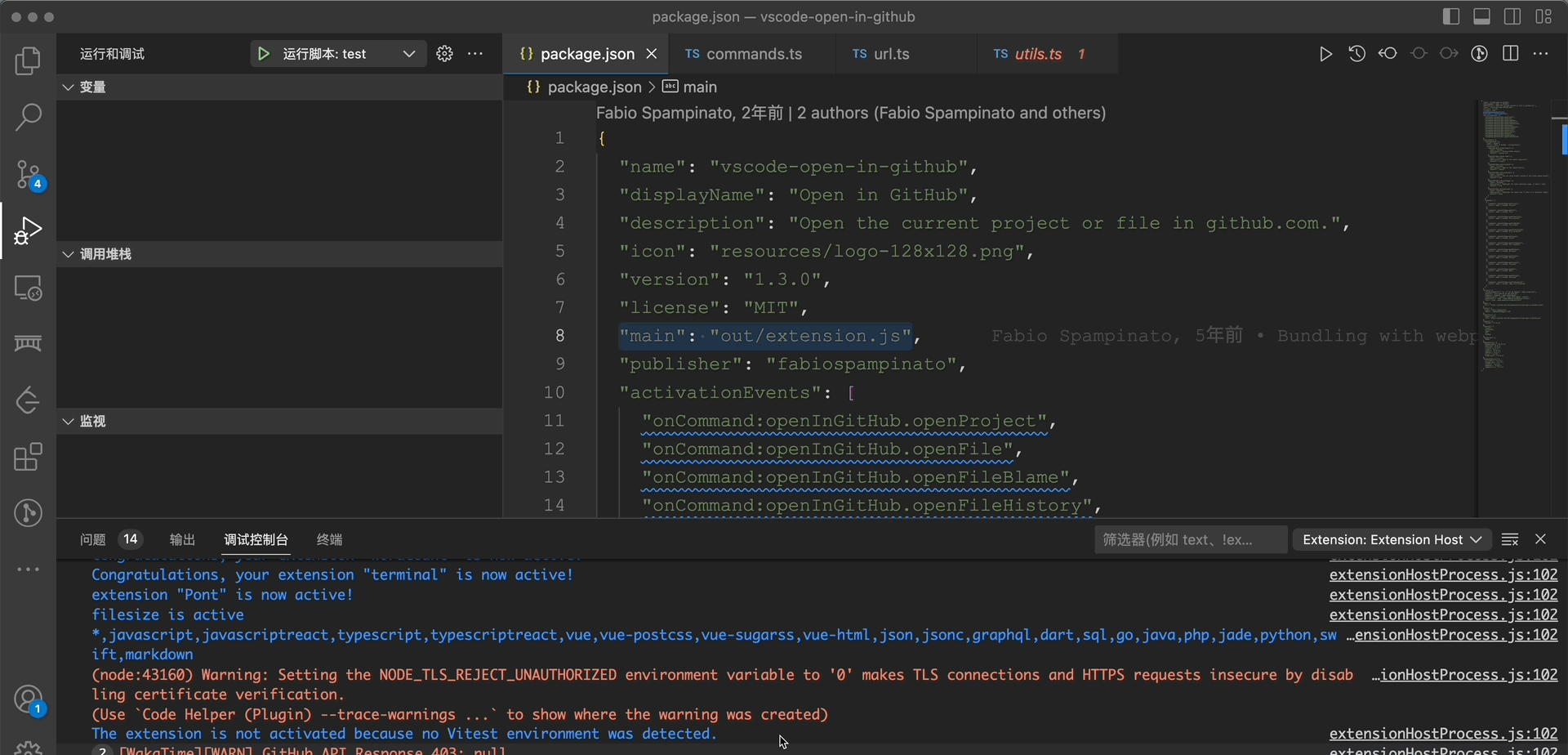Click the editor minimap overview
This screenshot has height=755, width=1568.
[x=1514, y=237]
